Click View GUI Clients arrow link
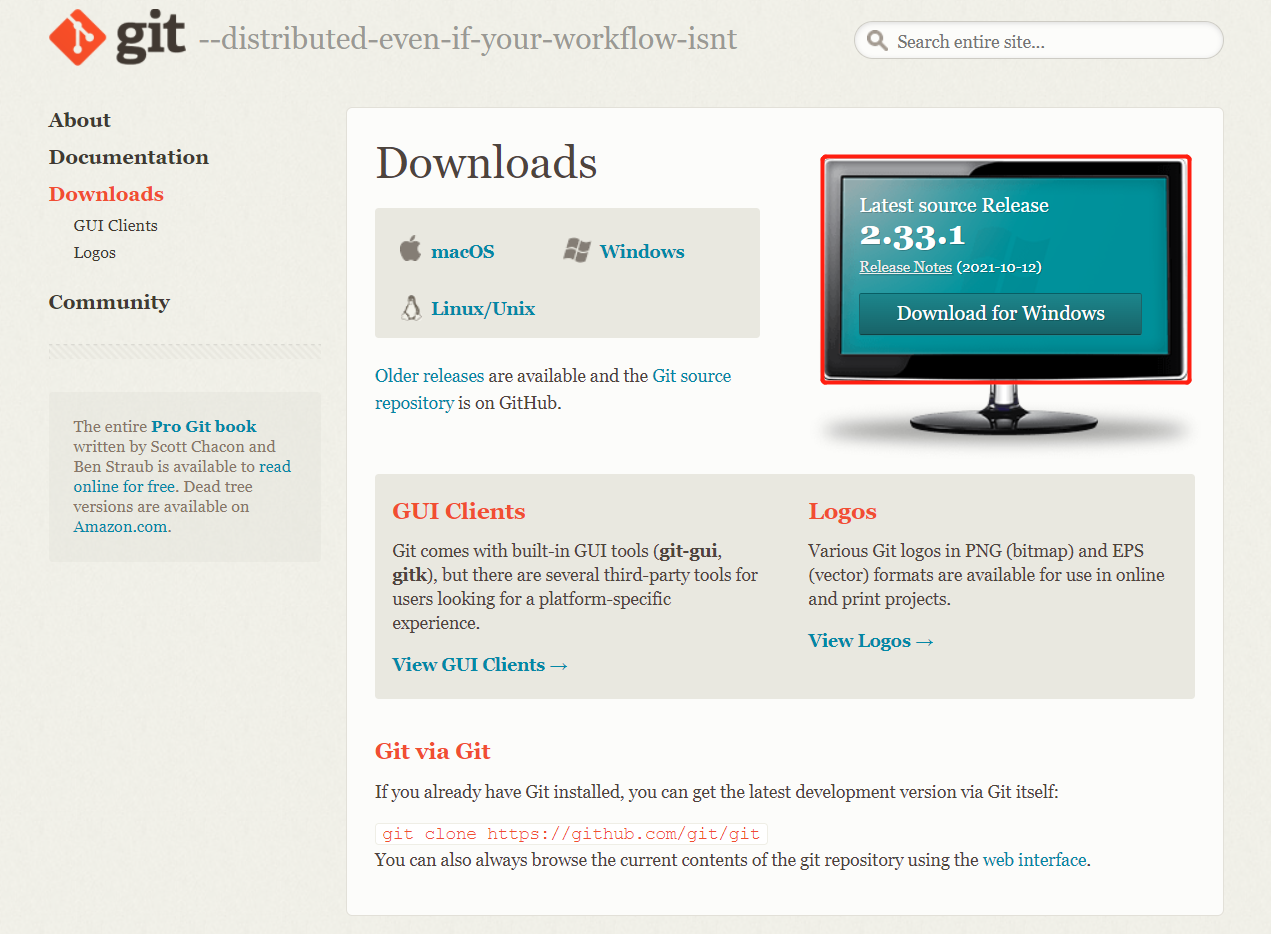The width and height of the screenshot is (1271, 934). tap(480, 664)
